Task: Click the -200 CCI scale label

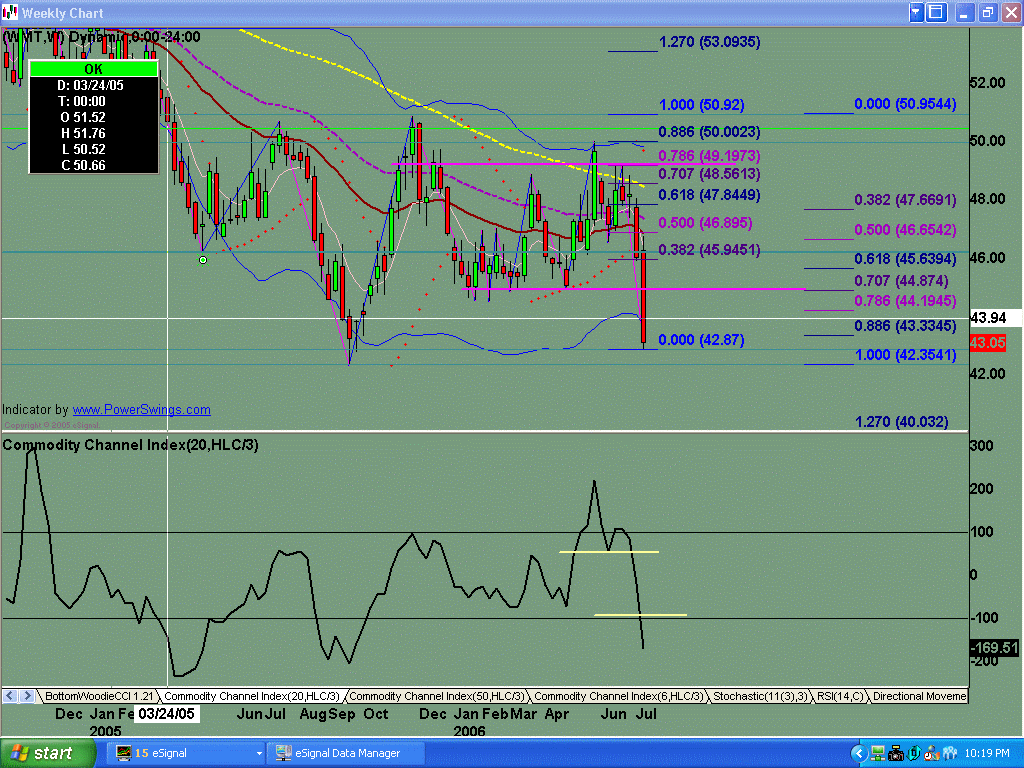Action: point(984,661)
